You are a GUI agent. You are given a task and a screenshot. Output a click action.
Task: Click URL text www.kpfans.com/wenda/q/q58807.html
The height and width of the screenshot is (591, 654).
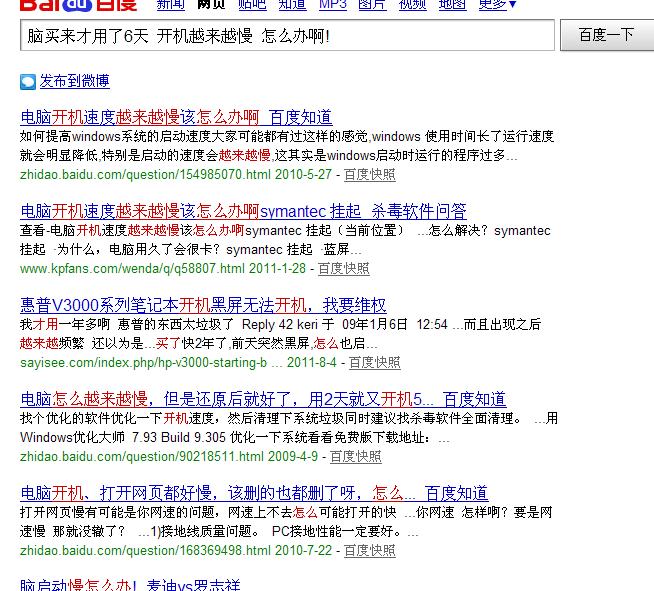point(132,268)
